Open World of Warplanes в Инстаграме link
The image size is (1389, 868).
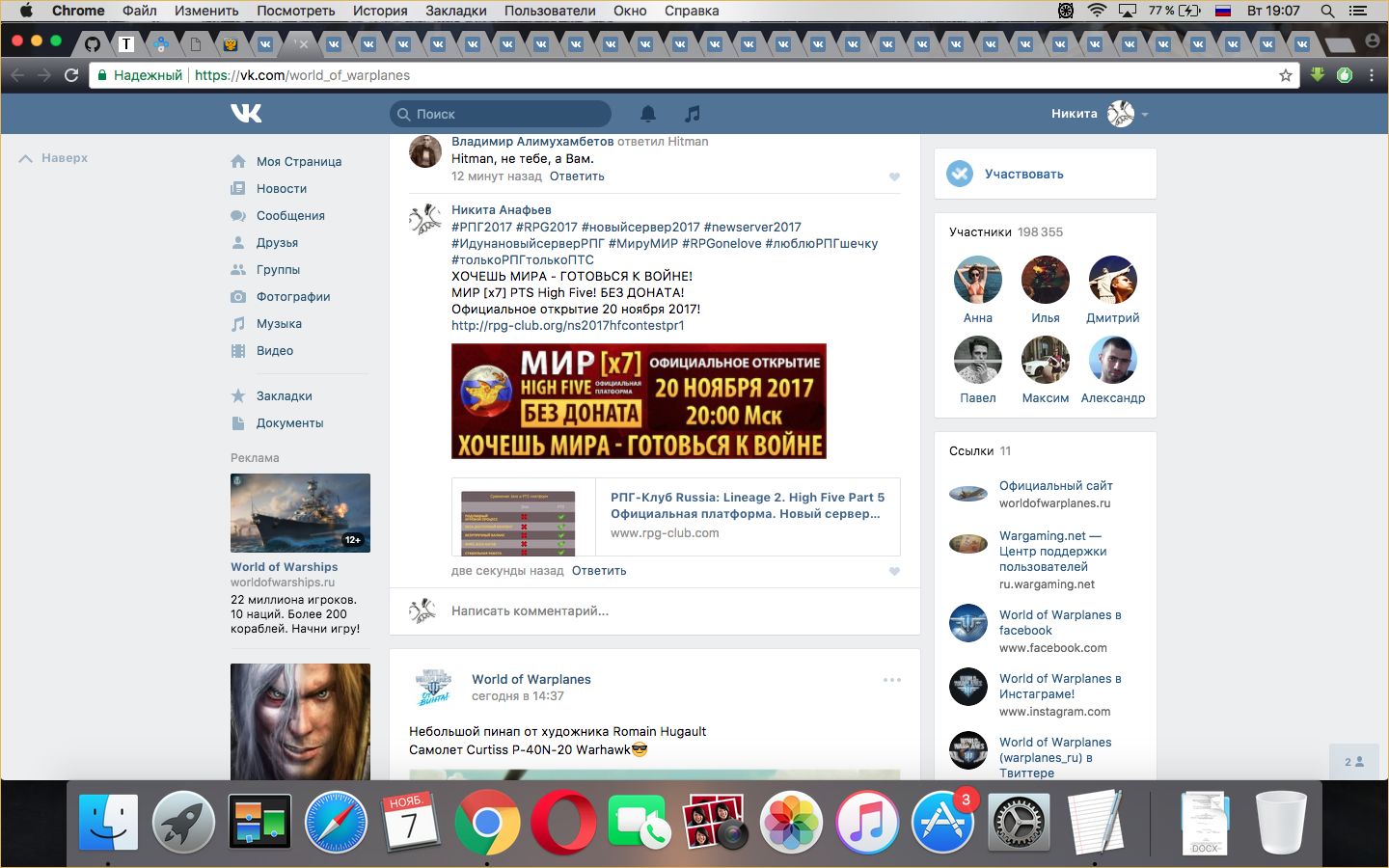1060,687
